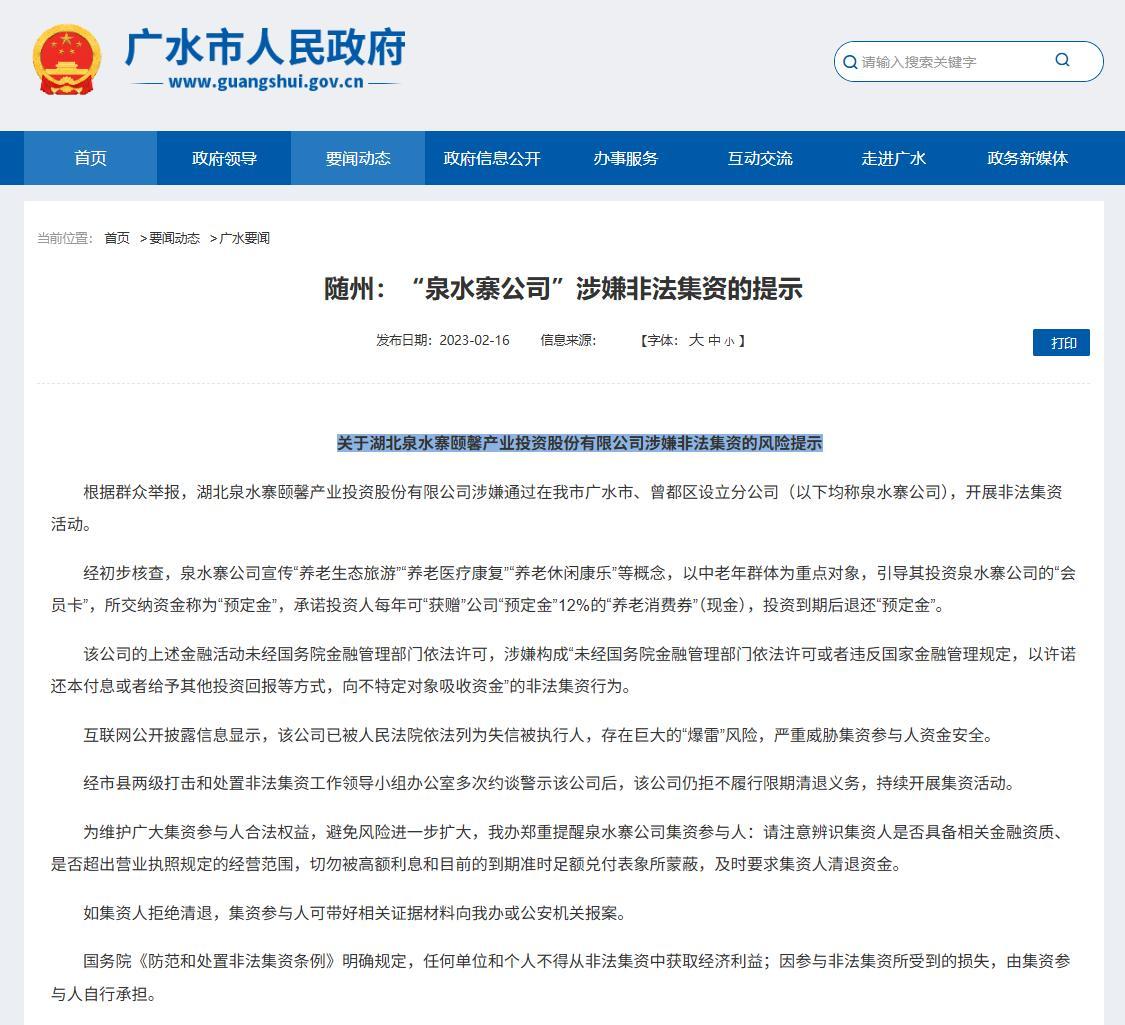Viewport: 1125px width, 1025px height.
Task: Select the 政务新媒体 navigation item
Action: pyautogui.click(x=1028, y=158)
